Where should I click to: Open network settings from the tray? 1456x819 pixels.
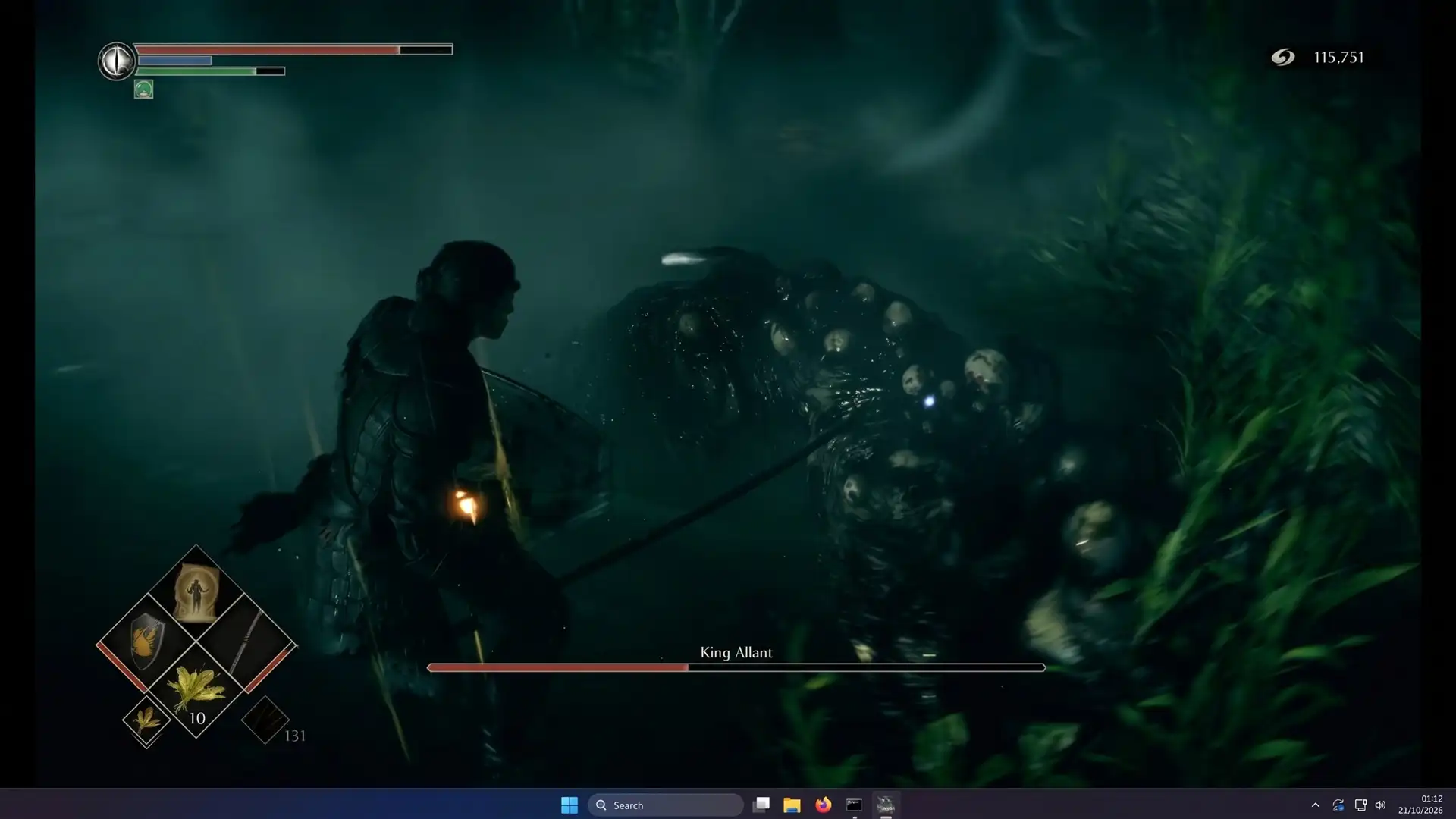coord(1360,805)
